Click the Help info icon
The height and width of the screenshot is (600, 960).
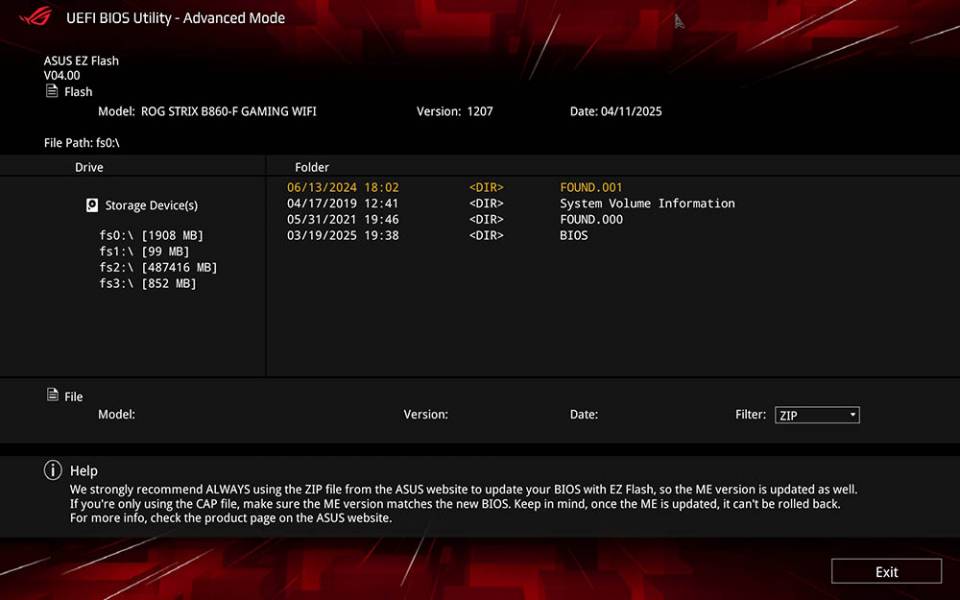click(x=52, y=470)
